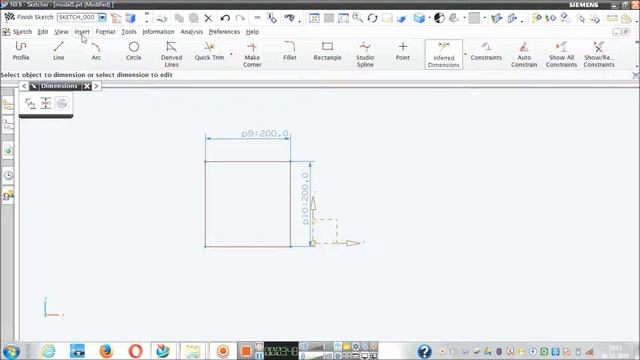Click the Dimensions bar next arrow
The height and width of the screenshot is (360, 640).
97,86
